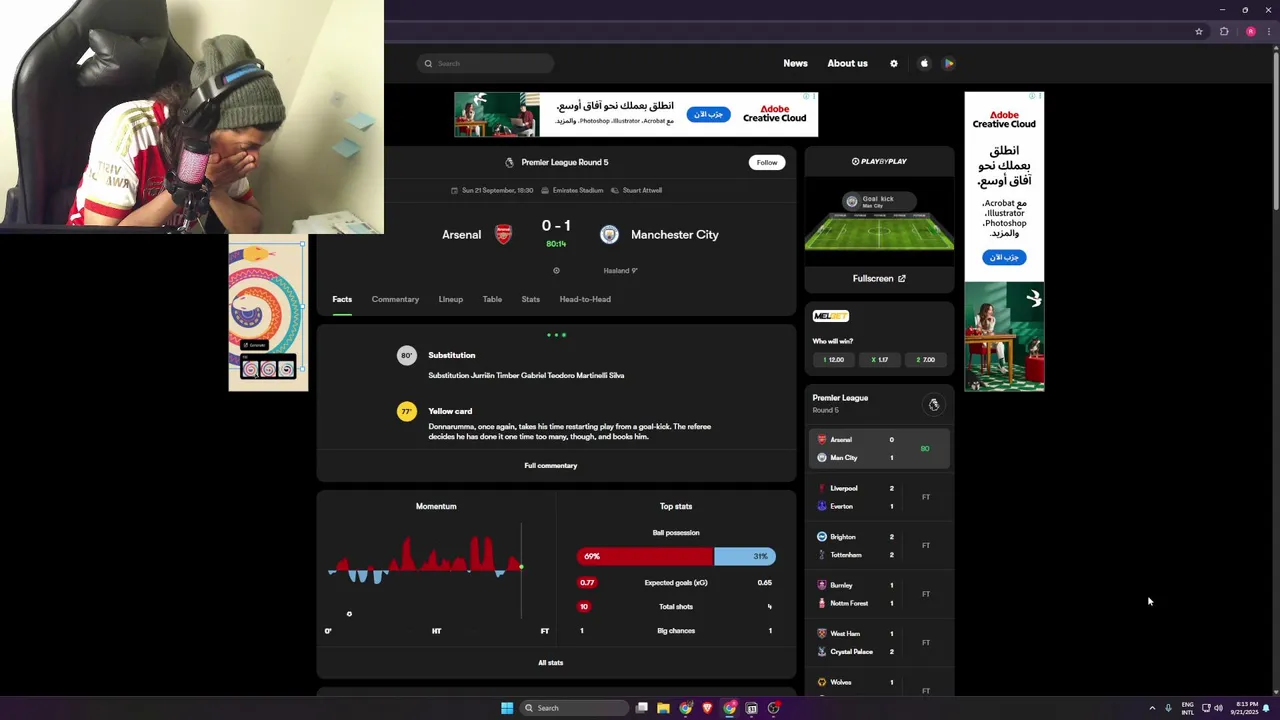Viewport: 1280px width, 720px height.
Task: Open Play-by-Play in Fullscreen
Action: [x=879, y=279]
